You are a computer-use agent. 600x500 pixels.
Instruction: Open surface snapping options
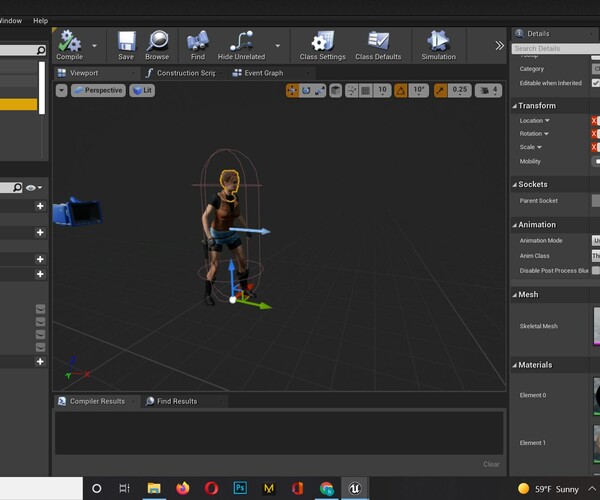[x=352, y=91]
